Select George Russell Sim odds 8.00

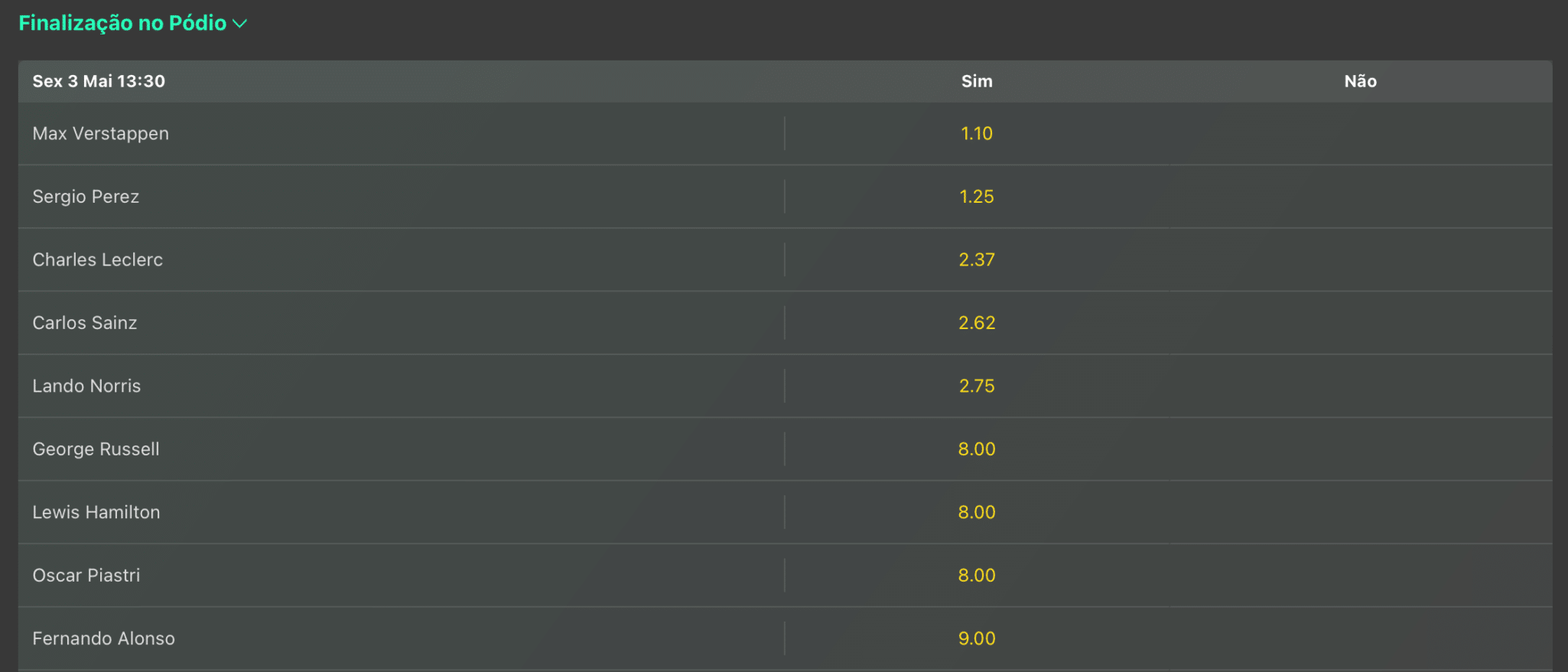tap(977, 449)
